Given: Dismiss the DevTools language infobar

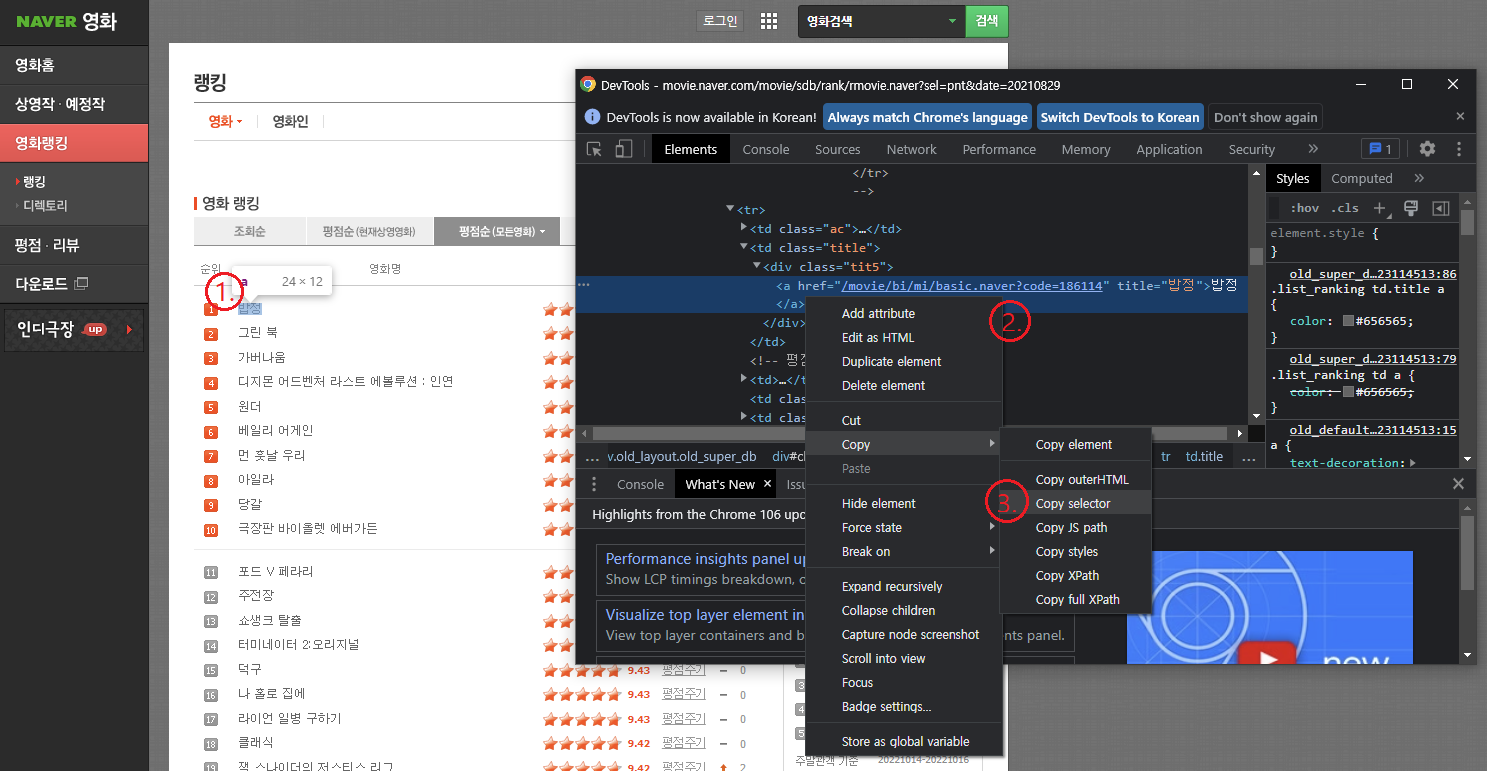Looking at the screenshot, I should 1460,116.
